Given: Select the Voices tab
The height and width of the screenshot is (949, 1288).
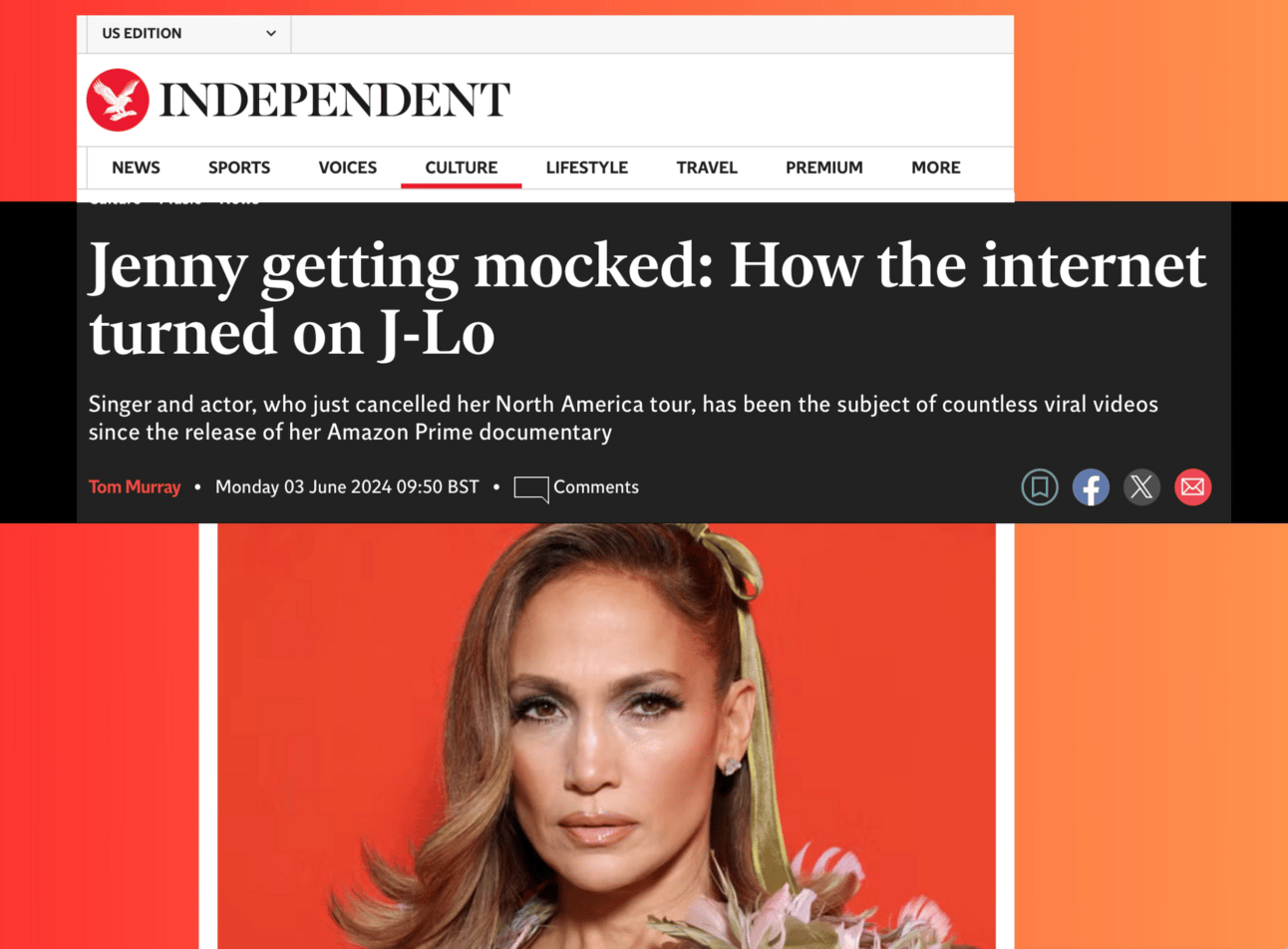Looking at the screenshot, I should (x=347, y=167).
